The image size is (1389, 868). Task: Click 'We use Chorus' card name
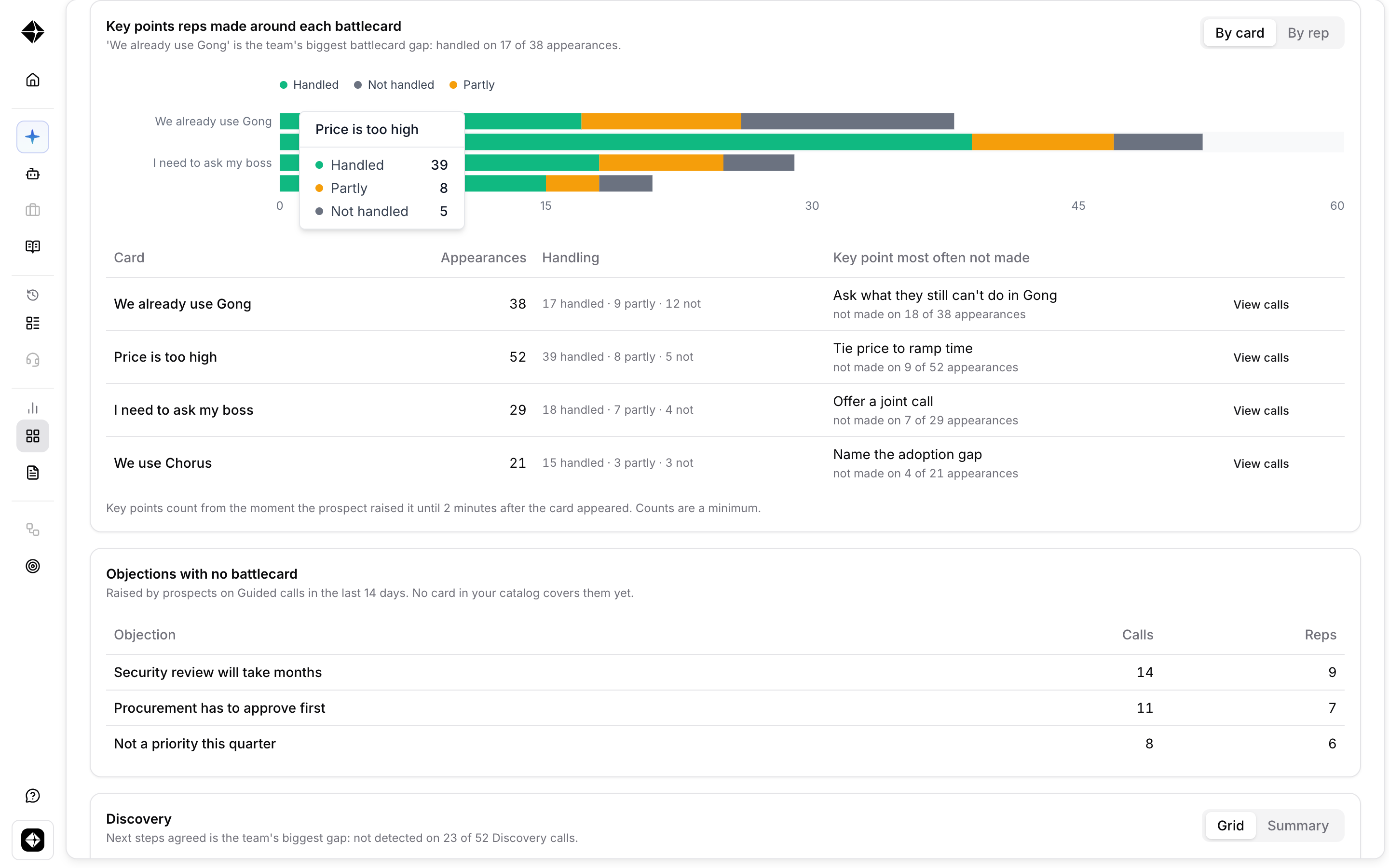tap(163, 463)
